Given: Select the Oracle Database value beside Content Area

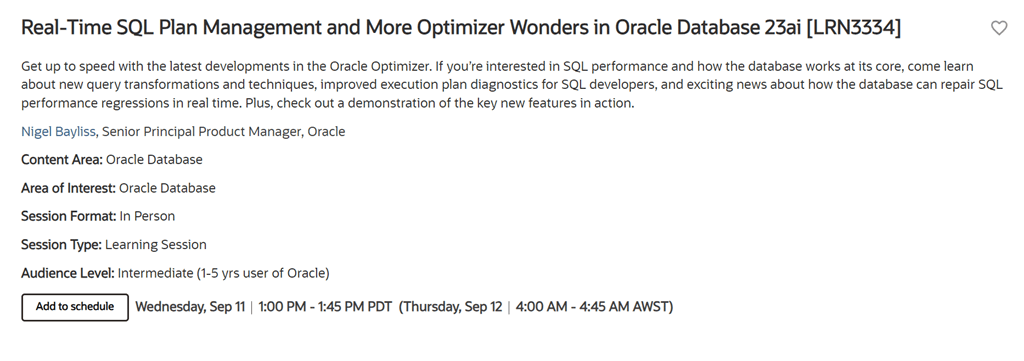Looking at the screenshot, I should (154, 160).
